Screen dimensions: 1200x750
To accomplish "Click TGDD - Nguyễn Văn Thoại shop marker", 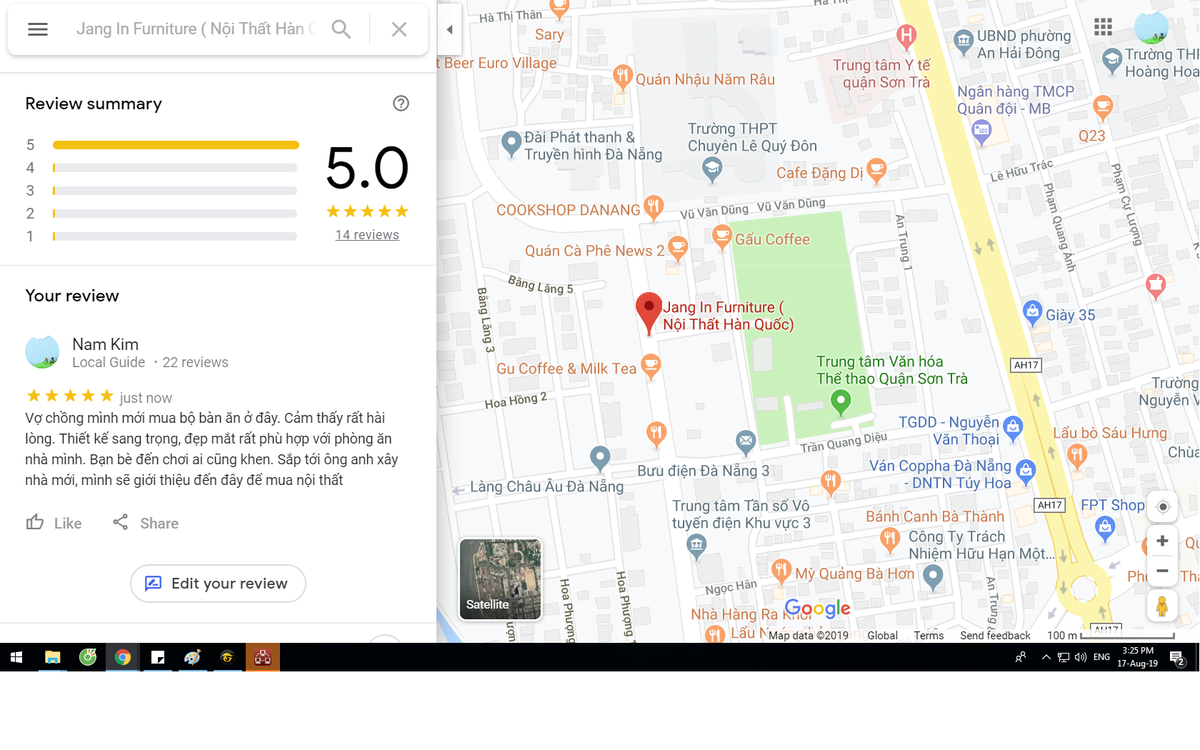I will [x=1013, y=427].
